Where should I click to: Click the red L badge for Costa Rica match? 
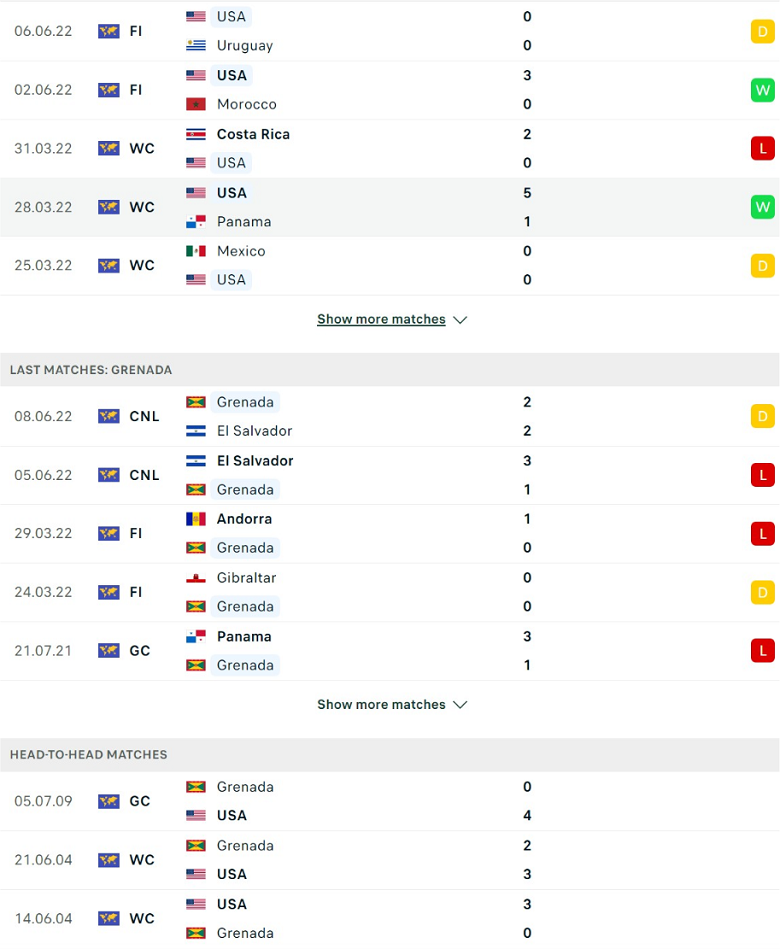pos(762,148)
